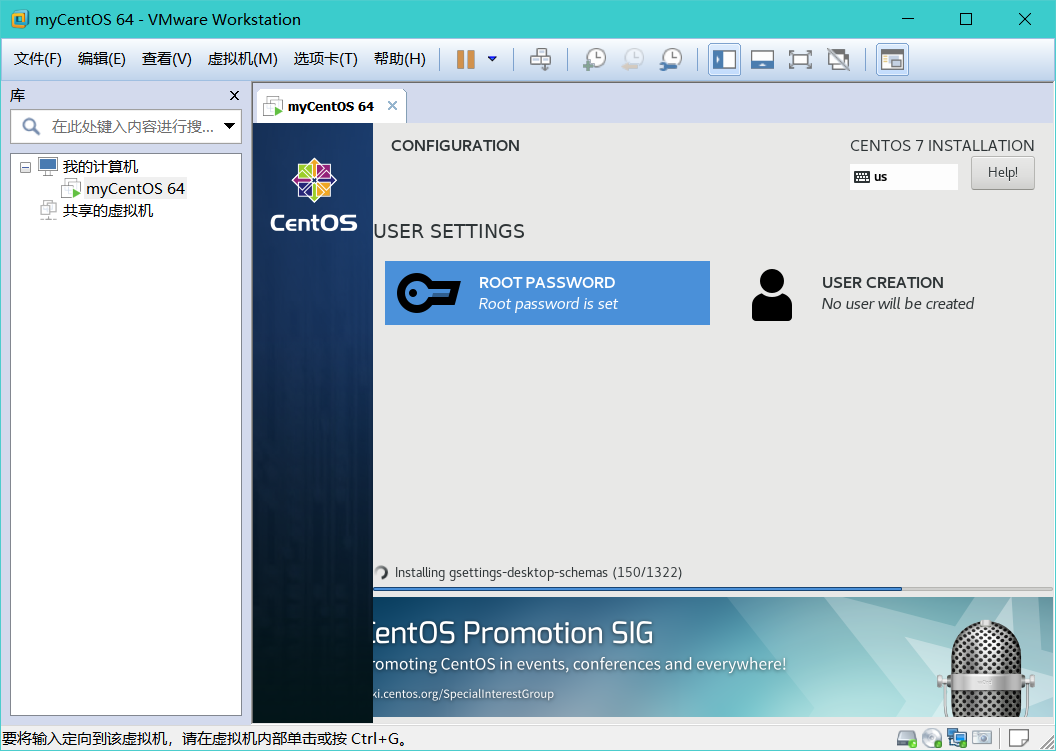
Task: Click the user creation person icon
Action: point(772,295)
